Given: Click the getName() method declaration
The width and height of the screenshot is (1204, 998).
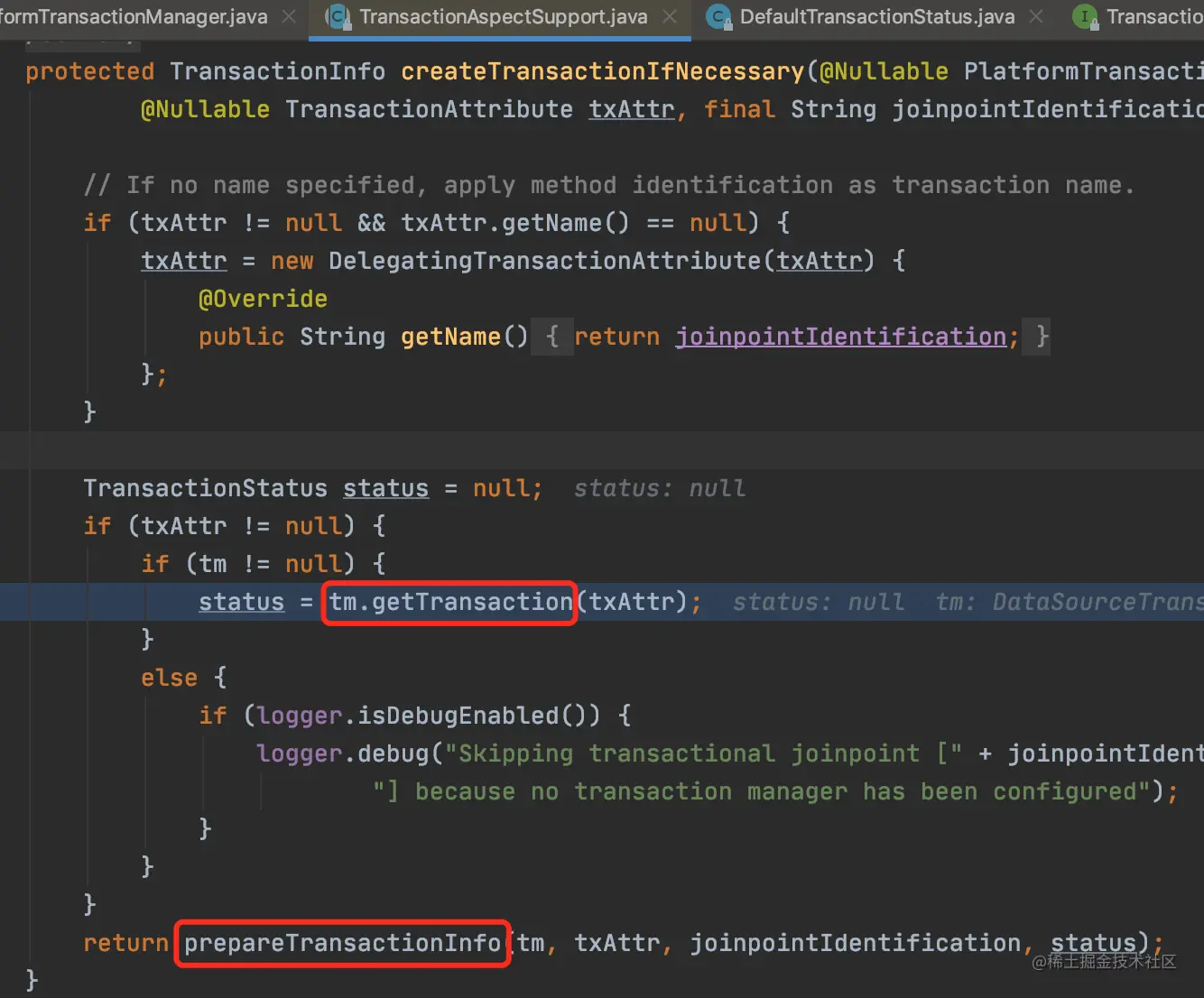Looking at the screenshot, I should coord(464,337).
